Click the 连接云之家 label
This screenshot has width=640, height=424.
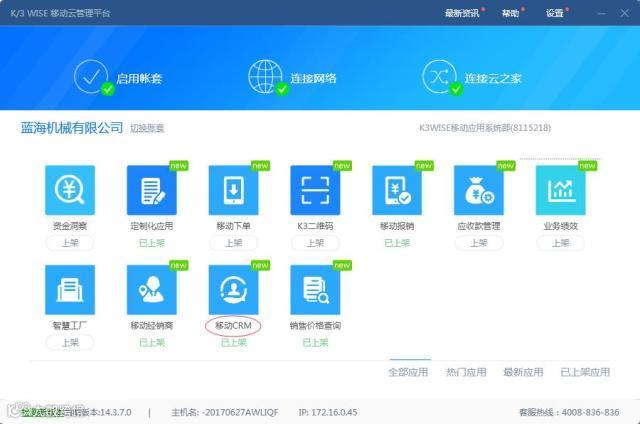click(493, 78)
